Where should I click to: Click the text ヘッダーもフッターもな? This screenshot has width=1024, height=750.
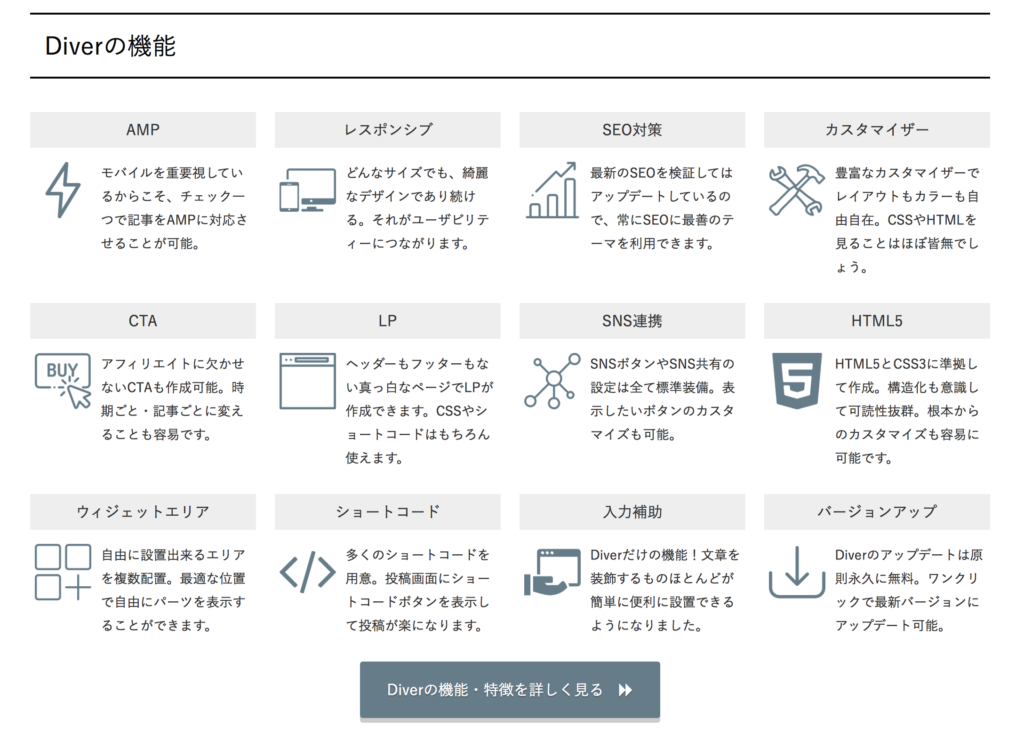417,364
